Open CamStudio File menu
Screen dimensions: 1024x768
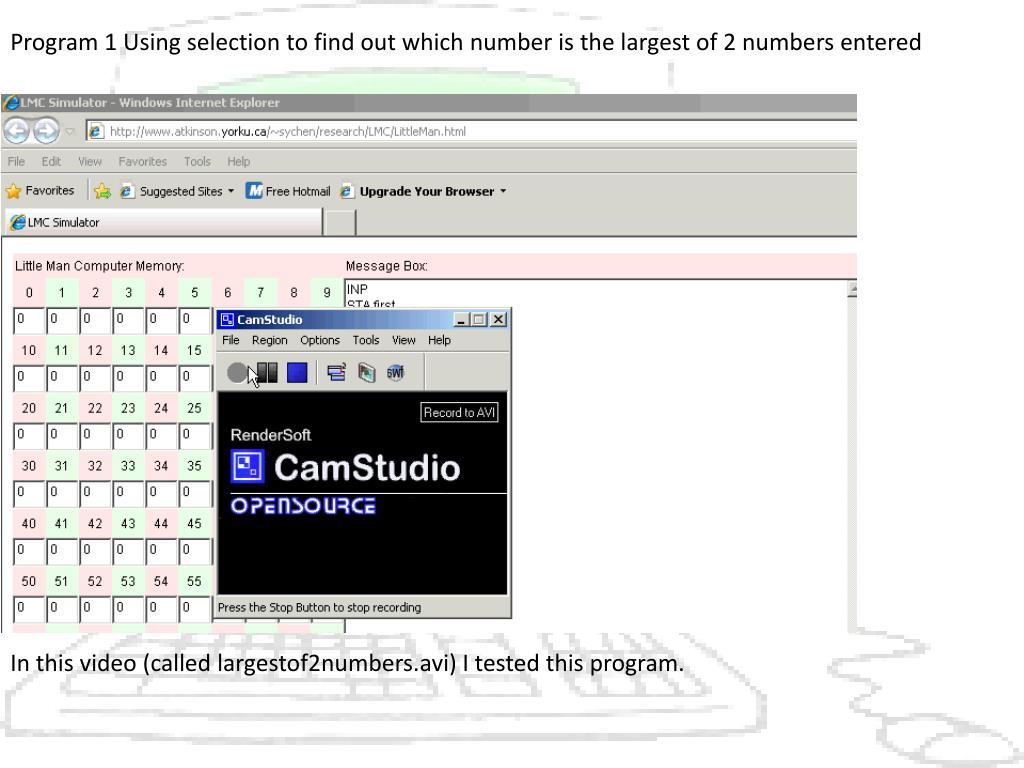[x=231, y=340]
